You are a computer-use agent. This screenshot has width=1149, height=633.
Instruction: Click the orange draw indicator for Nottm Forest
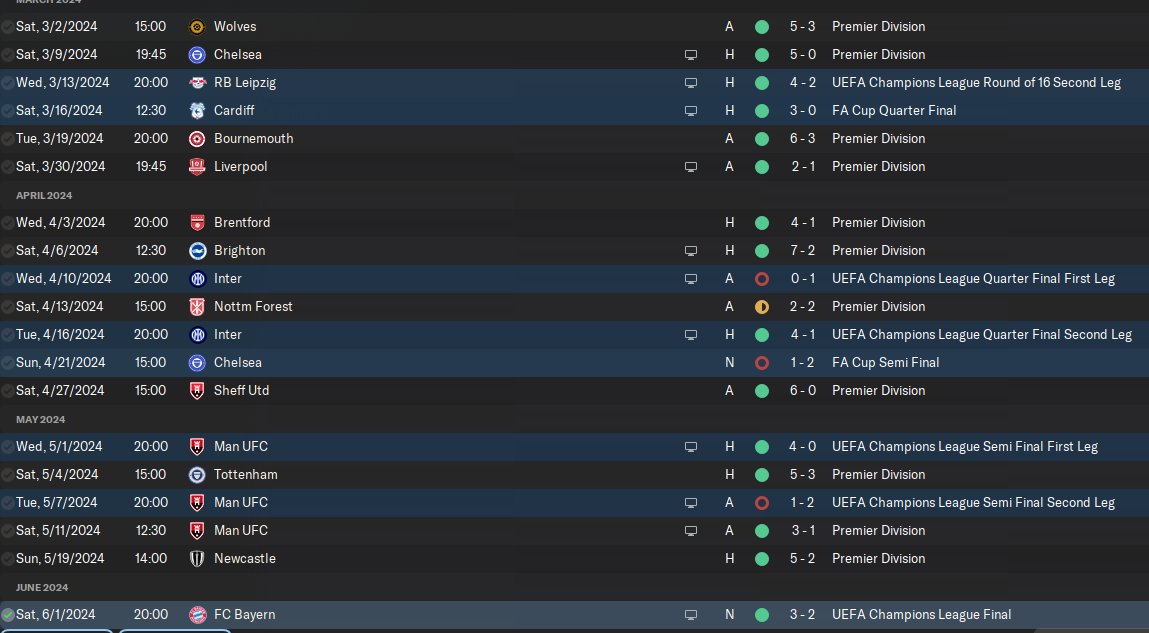762,307
